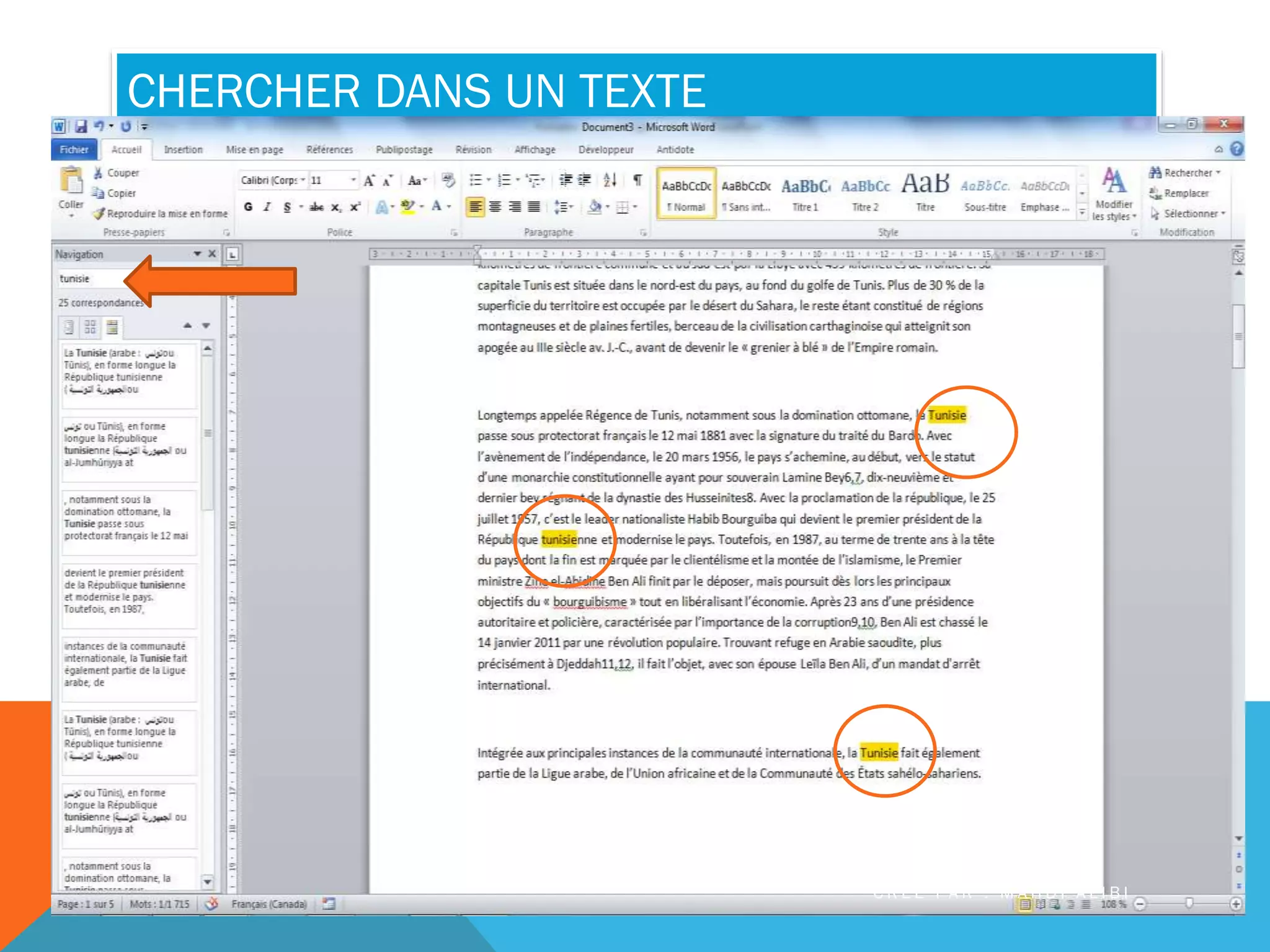Screen dimensions: 1270x952
Task: Click Page 1 sur 5 in status bar
Action: [86, 904]
